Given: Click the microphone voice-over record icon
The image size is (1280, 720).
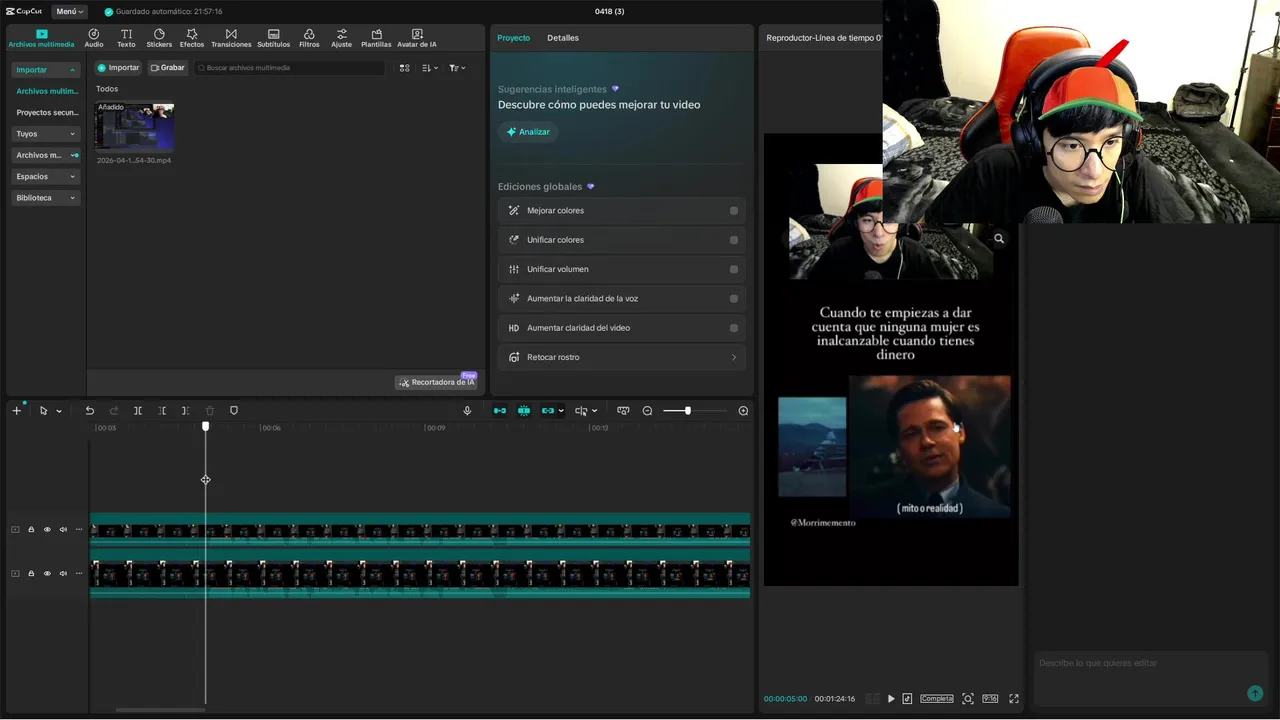Looking at the screenshot, I should click(x=467, y=411).
